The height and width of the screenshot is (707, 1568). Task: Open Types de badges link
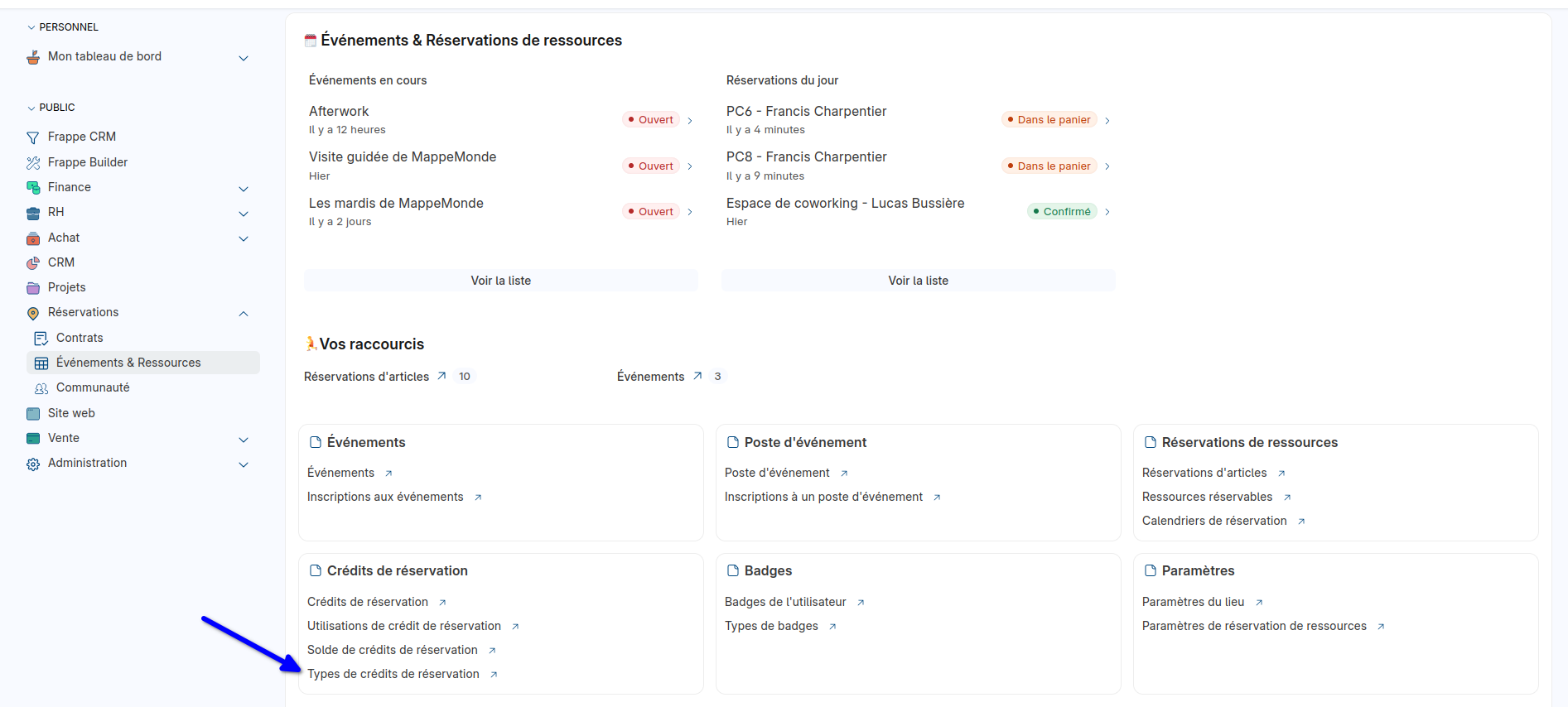pyautogui.click(x=771, y=626)
